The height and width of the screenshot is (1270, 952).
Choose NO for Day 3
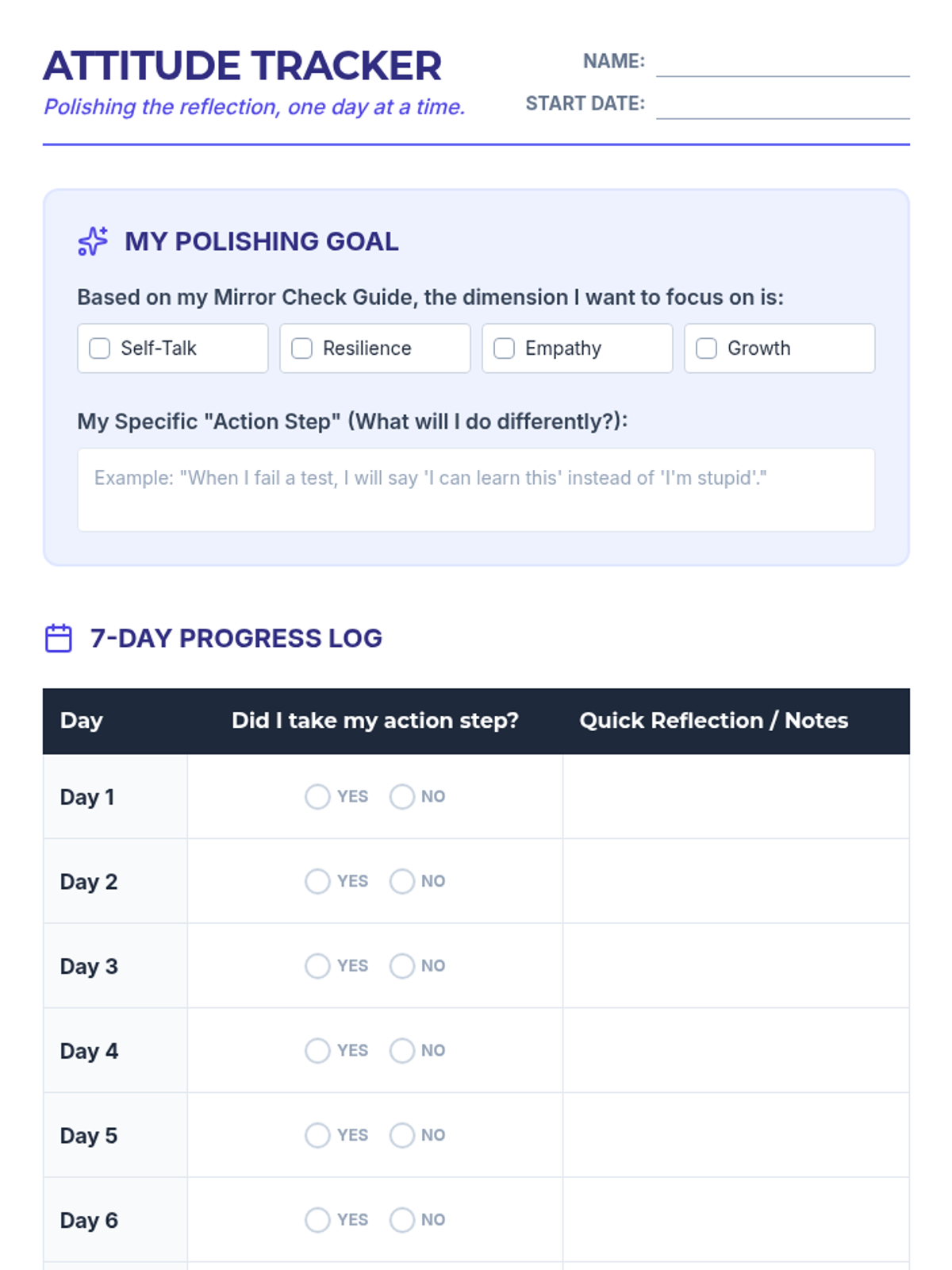[x=402, y=966]
